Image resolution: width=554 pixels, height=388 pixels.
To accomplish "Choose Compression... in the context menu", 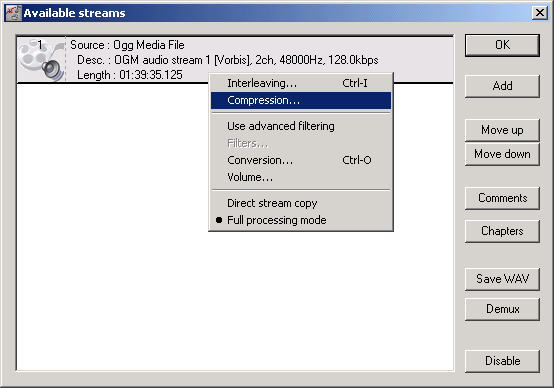I will [301, 100].
